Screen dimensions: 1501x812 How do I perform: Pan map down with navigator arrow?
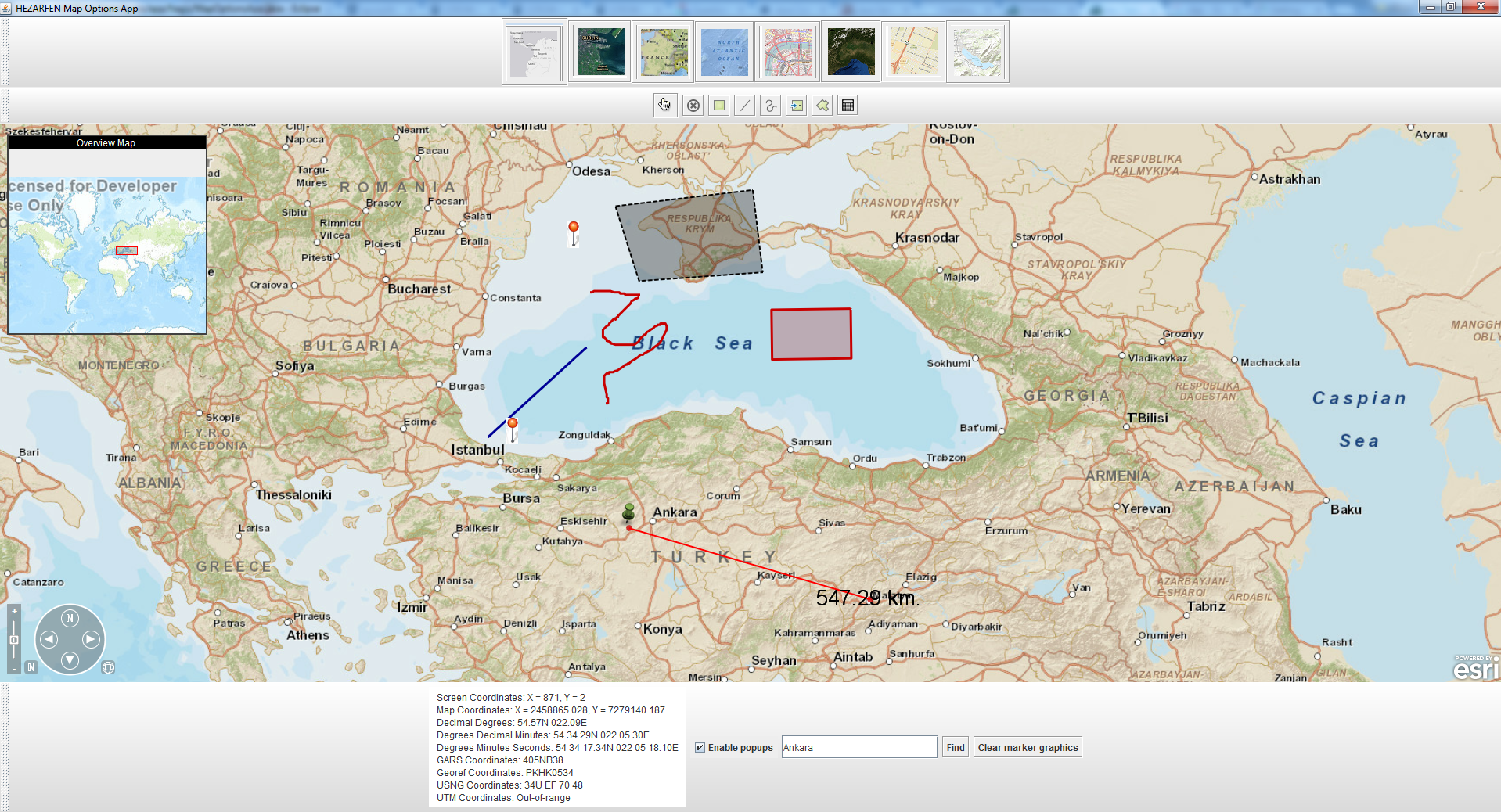coord(70,660)
